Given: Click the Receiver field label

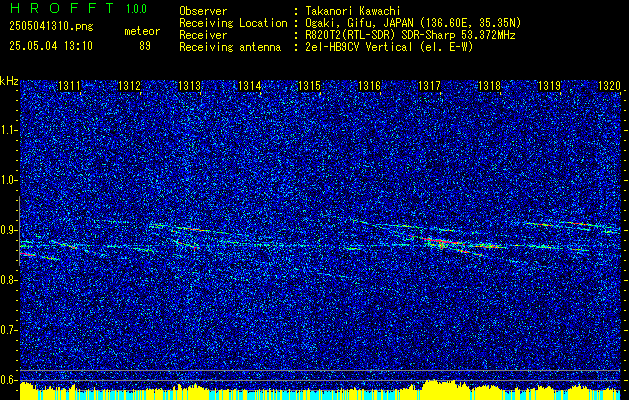Looking at the screenshot, I should click(203, 35).
